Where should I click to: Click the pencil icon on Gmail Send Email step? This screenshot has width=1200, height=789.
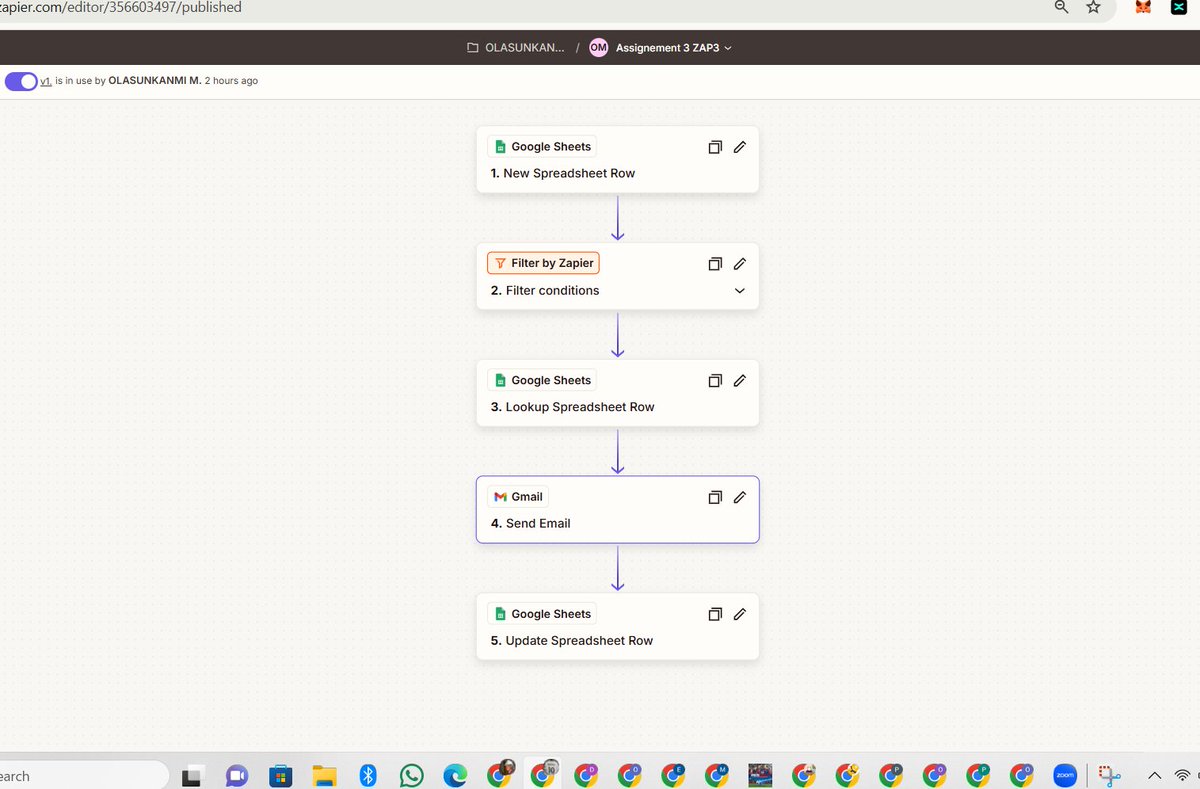(x=740, y=497)
